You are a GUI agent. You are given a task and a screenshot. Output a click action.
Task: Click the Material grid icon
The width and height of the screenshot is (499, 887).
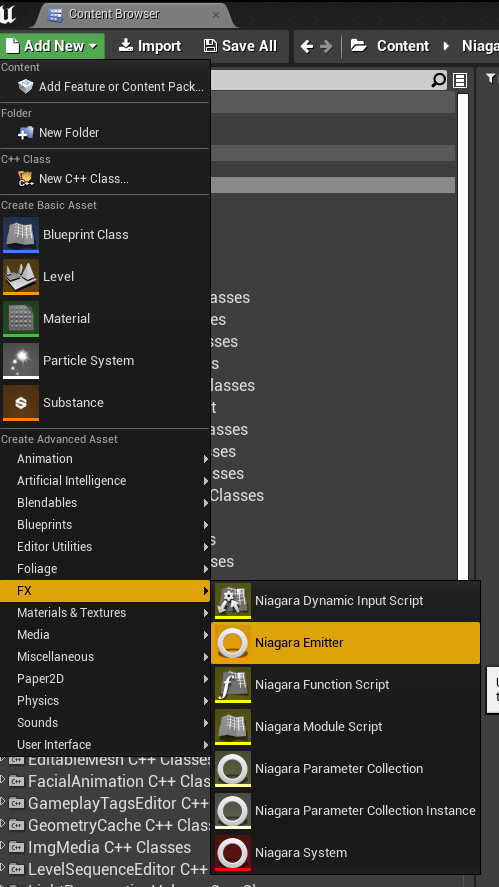pos(21,318)
